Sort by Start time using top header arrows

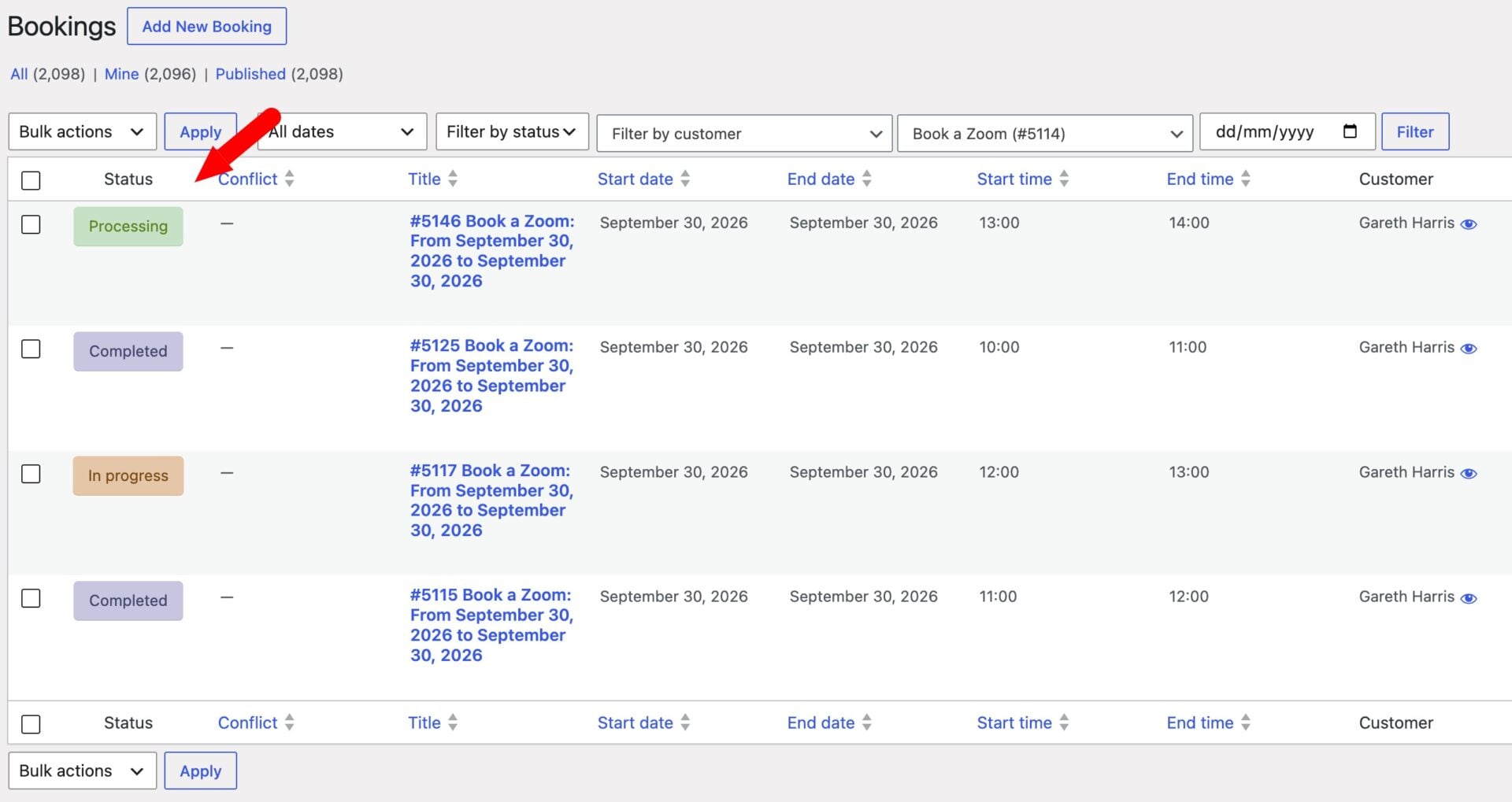coord(1064,179)
